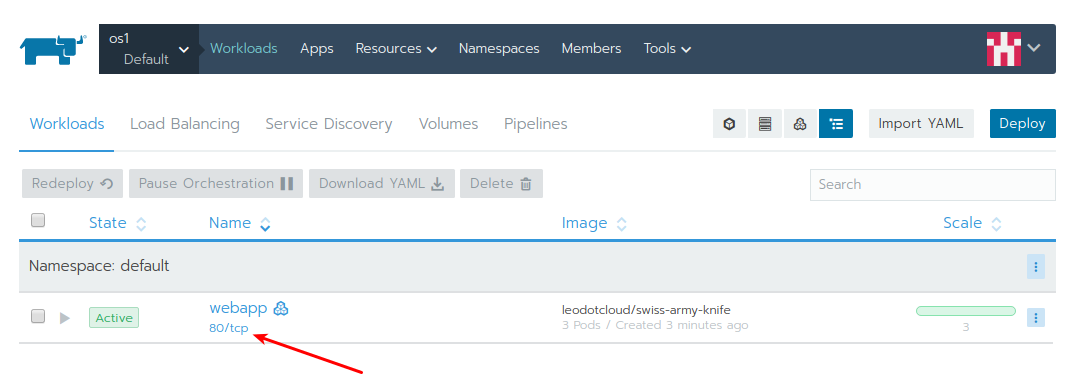Switch to the cube pod view icon
This screenshot has width=1076, height=387.
click(x=729, y=124)
